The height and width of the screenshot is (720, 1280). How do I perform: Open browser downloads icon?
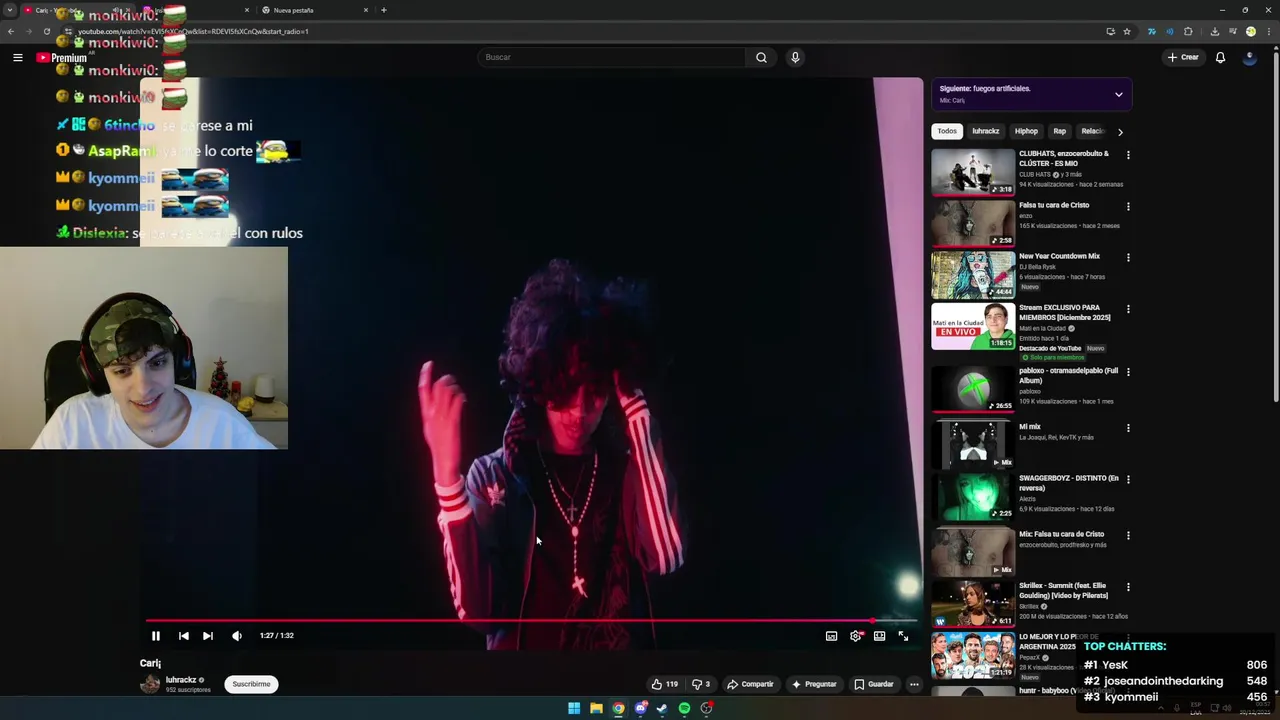(1215, 31)
